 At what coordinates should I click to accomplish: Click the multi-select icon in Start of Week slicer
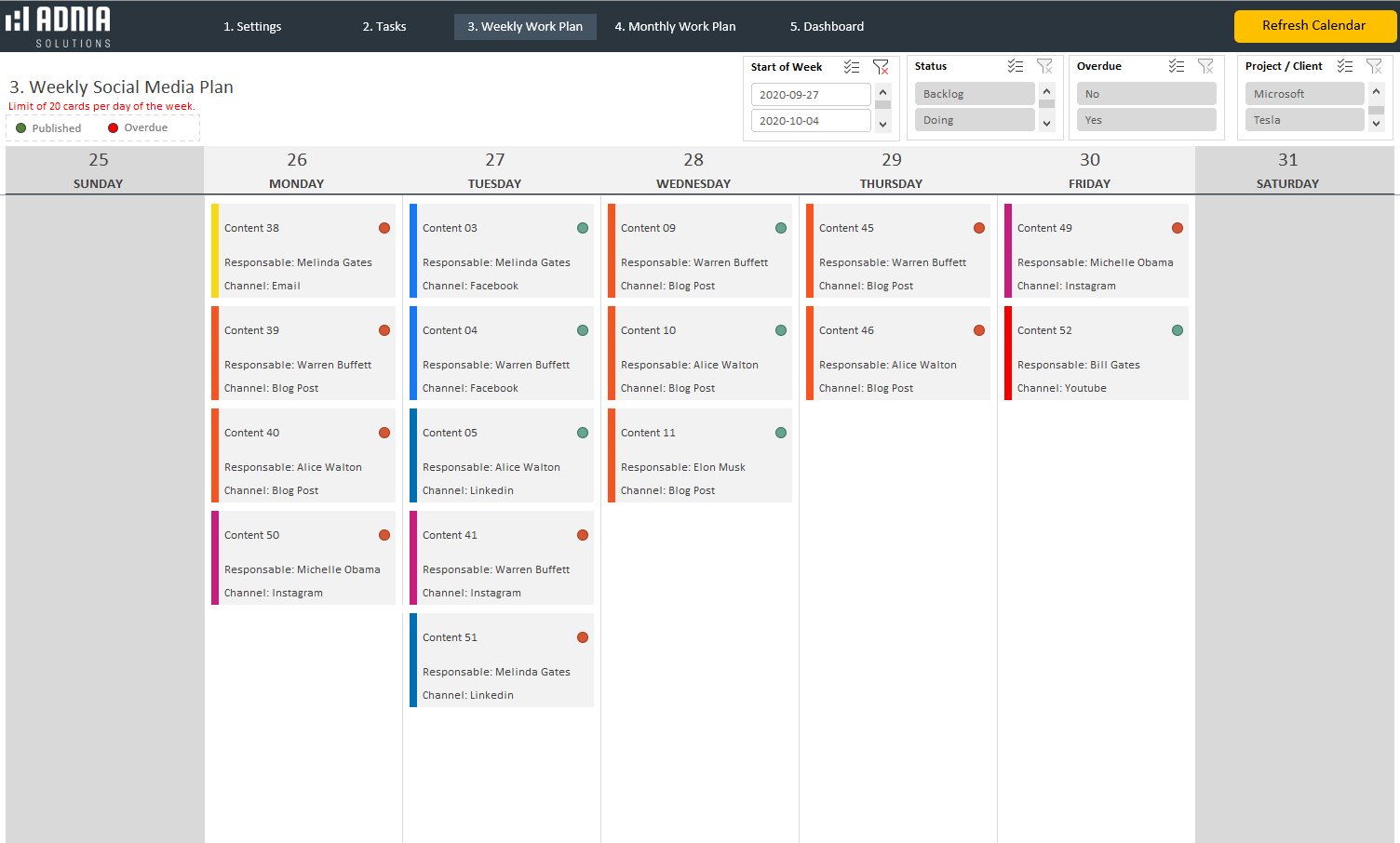pos(851,67)
